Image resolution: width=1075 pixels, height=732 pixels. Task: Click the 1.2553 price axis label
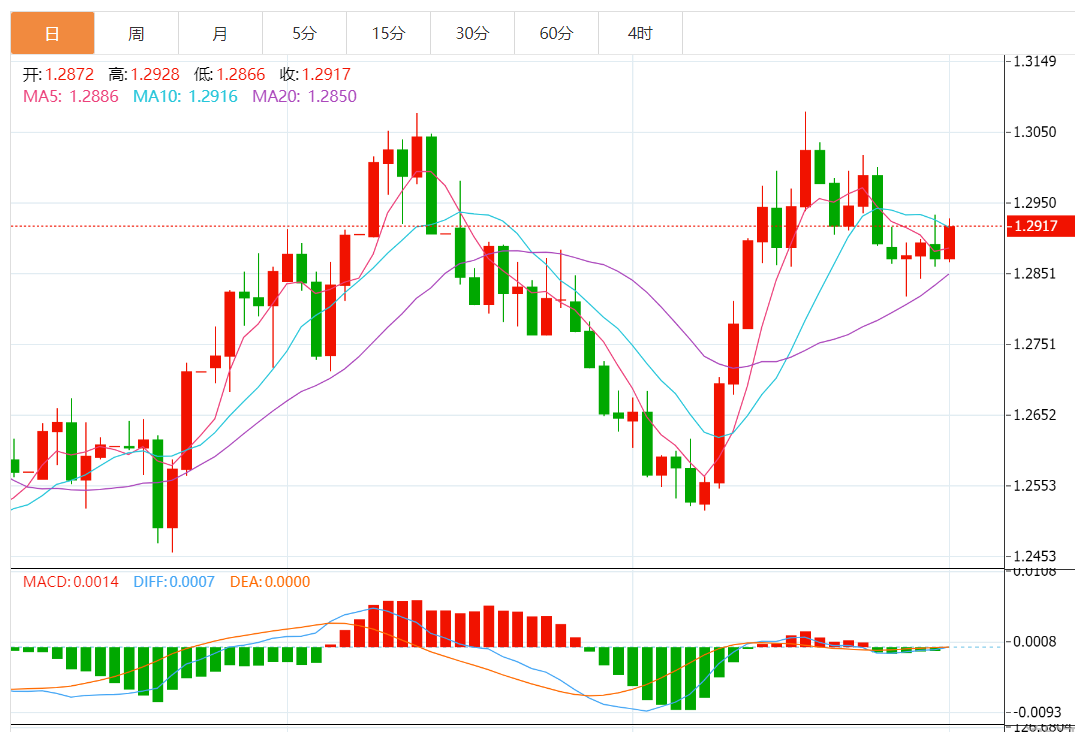[x=1035, y=486]
